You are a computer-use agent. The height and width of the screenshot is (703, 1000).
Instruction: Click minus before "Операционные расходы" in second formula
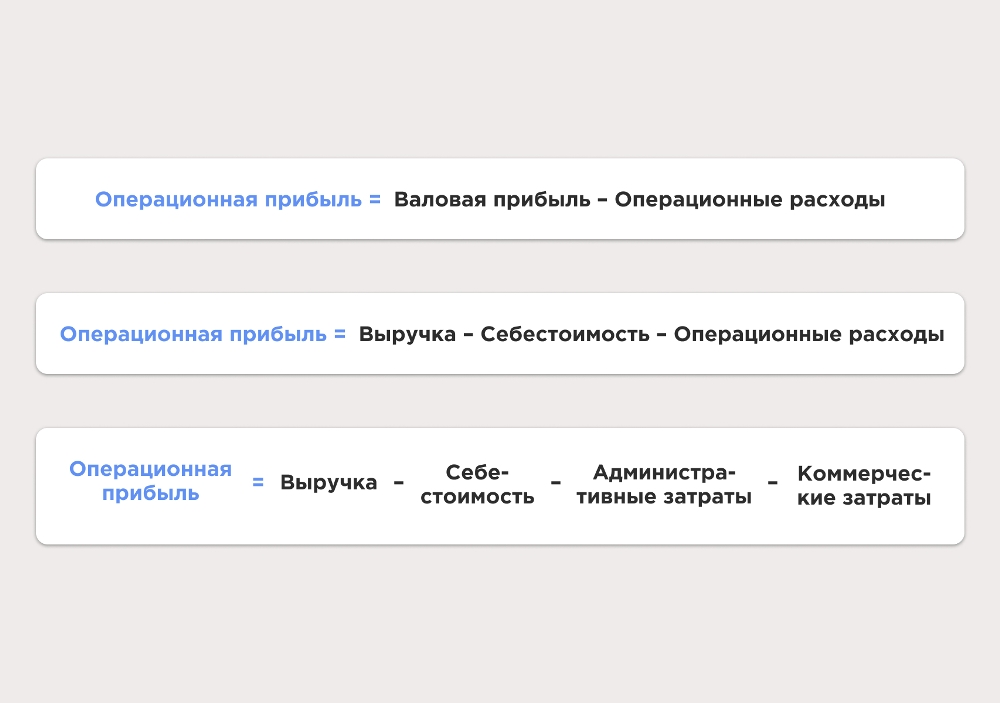(662, 335)
